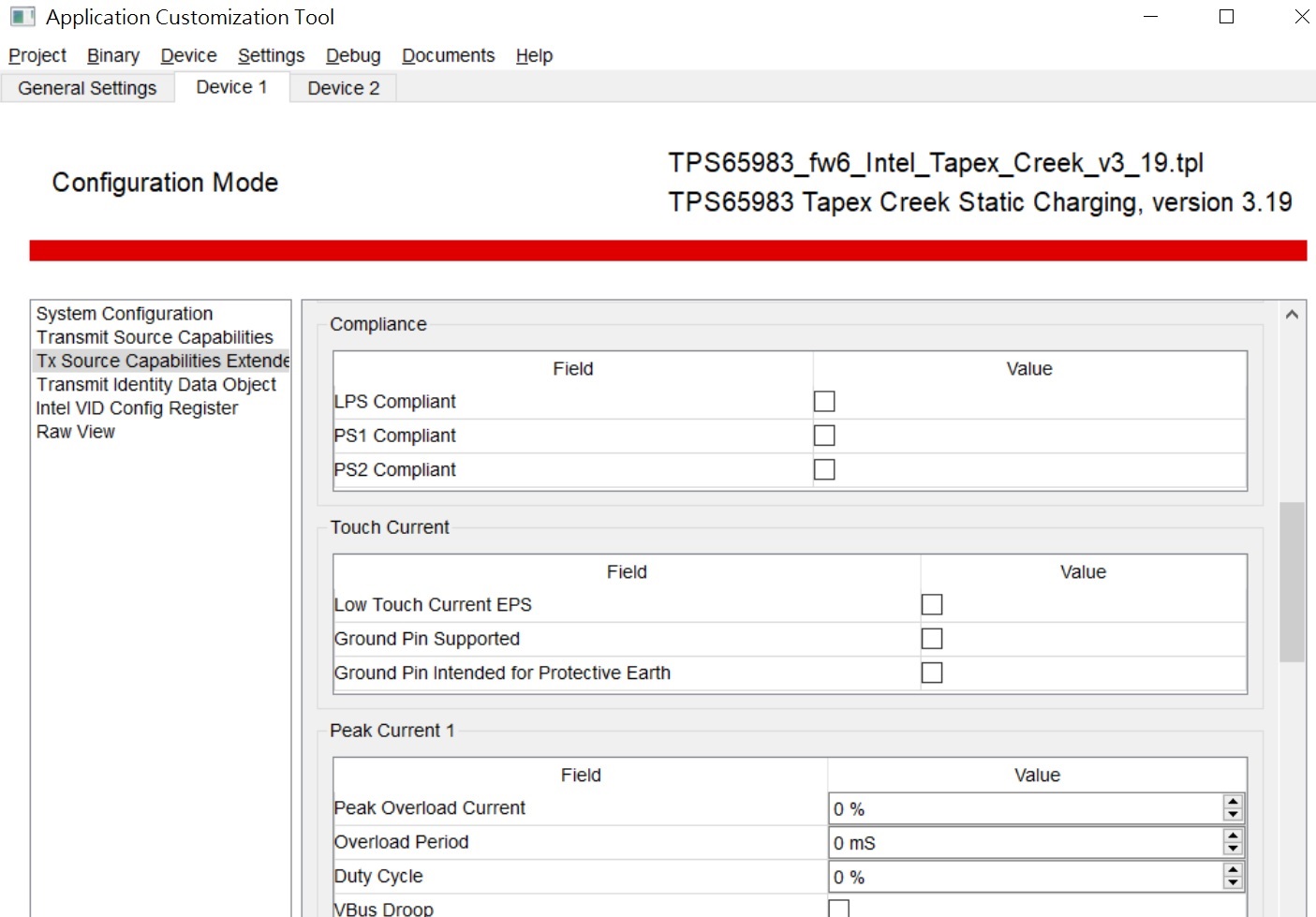Click the Overload Period label
The image size is (1316, 917).
(401, 842)
